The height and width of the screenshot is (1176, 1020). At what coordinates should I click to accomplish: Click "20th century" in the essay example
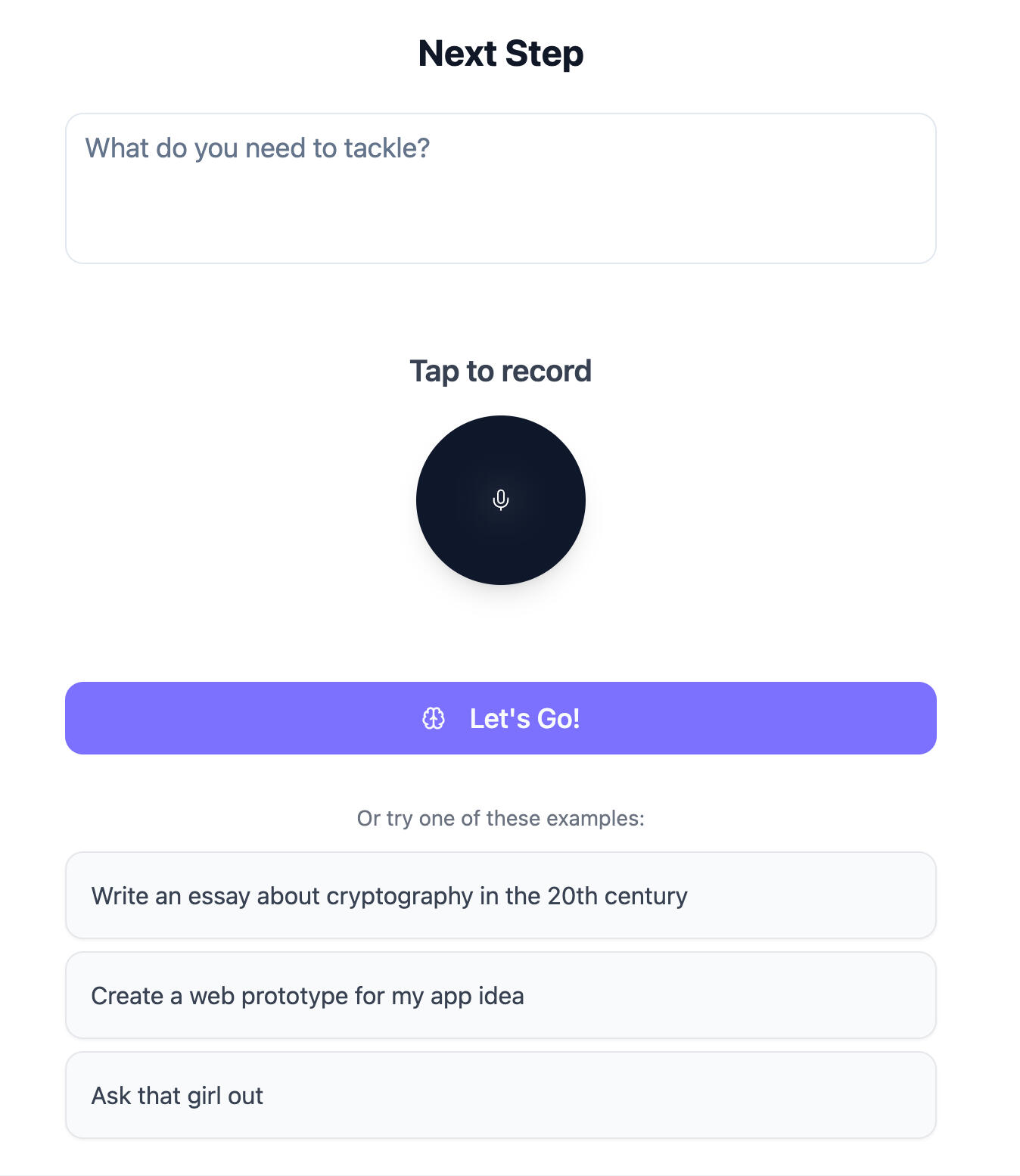click(617, 896)
